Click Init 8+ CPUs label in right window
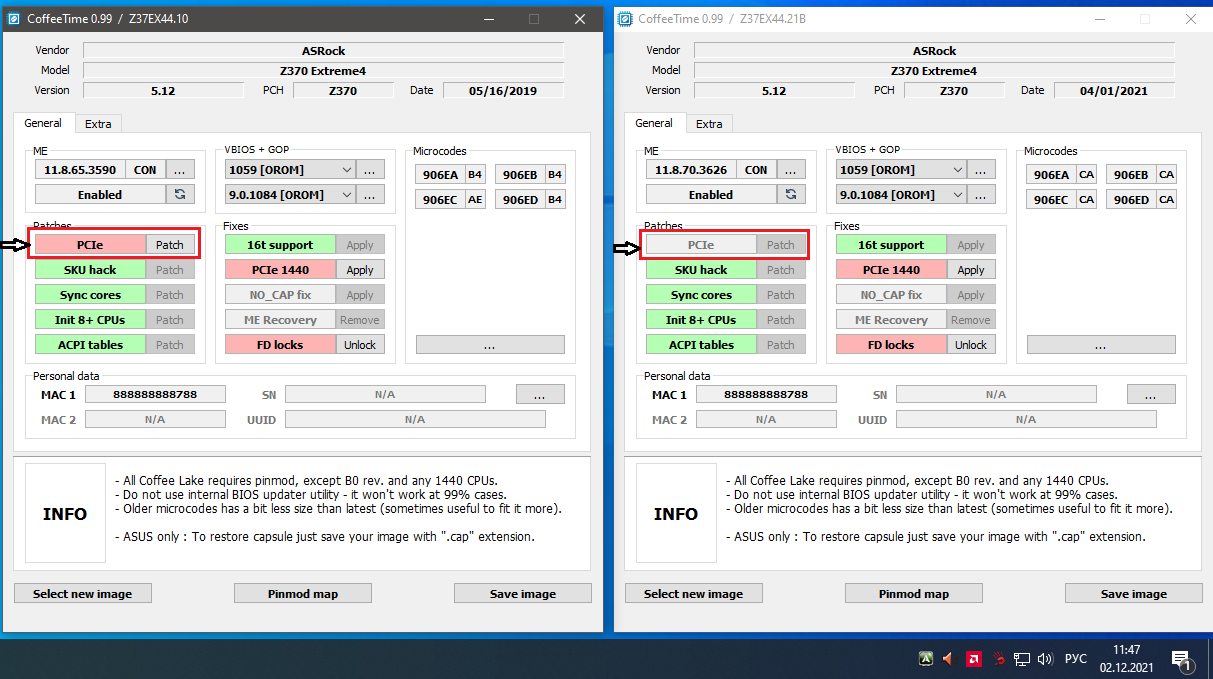This screenshot has height=679, width=1213. click(701, 320)
